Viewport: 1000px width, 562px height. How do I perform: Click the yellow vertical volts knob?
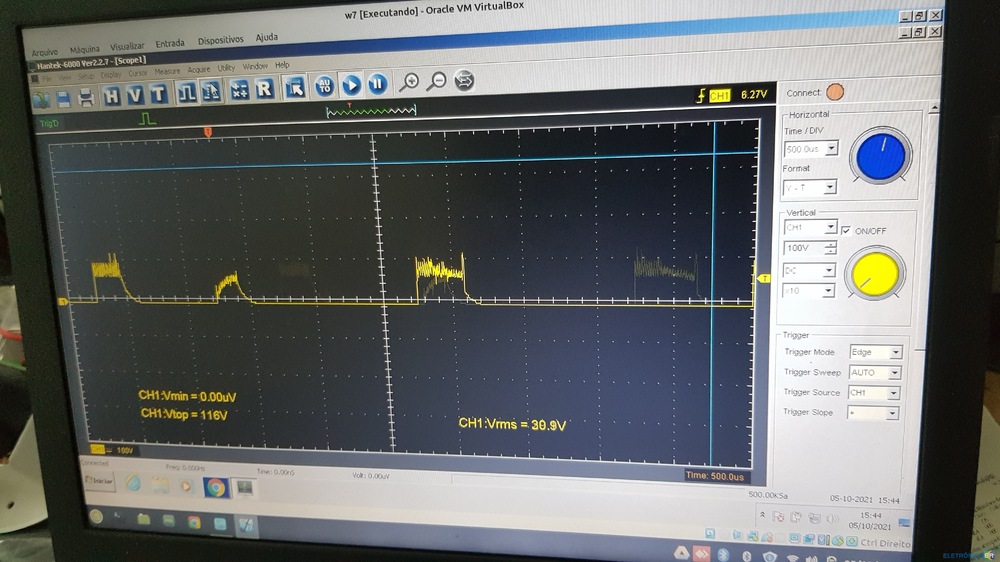tap(874, 273)
